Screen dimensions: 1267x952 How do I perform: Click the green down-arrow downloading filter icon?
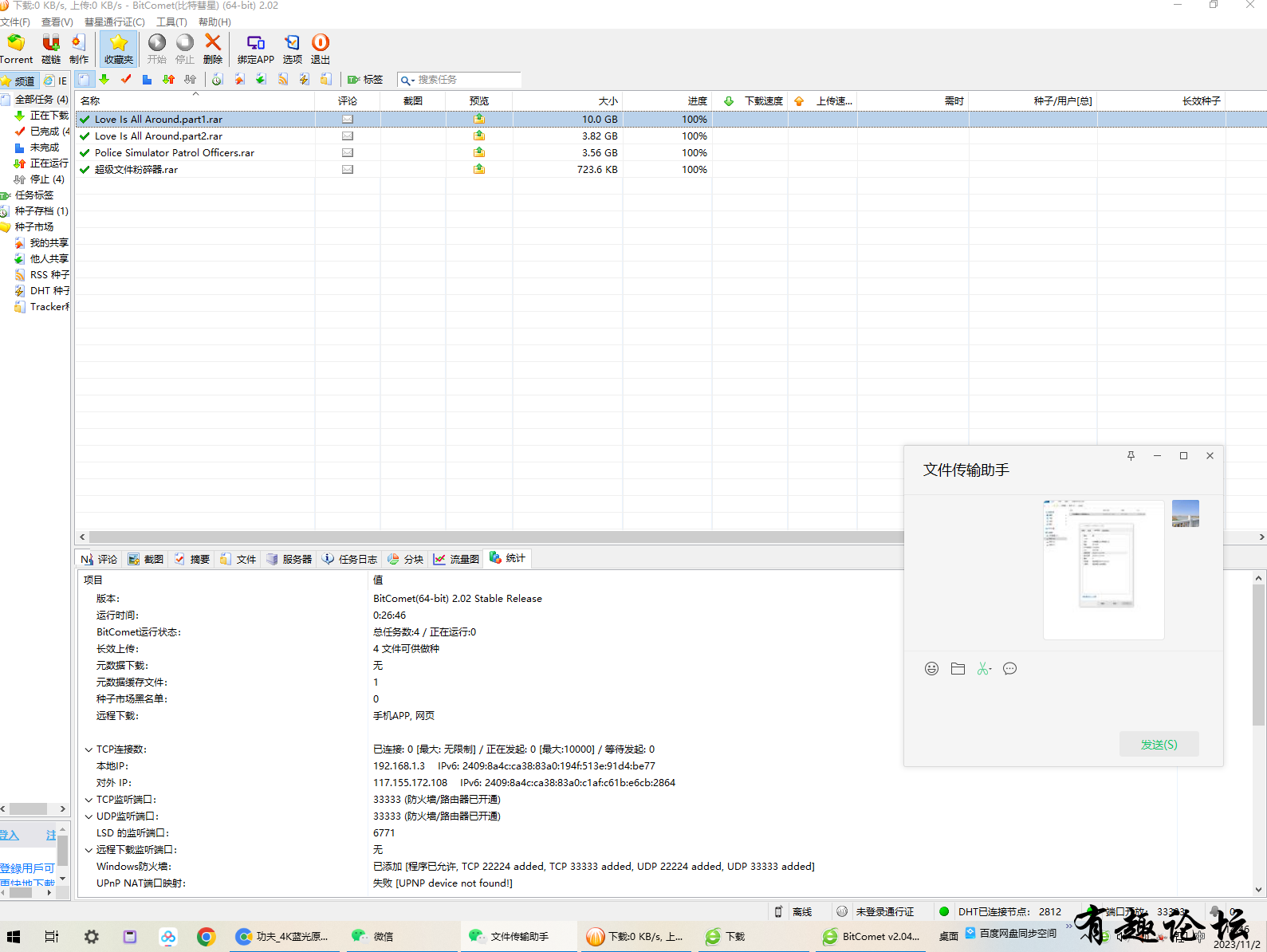coord(104,80)
